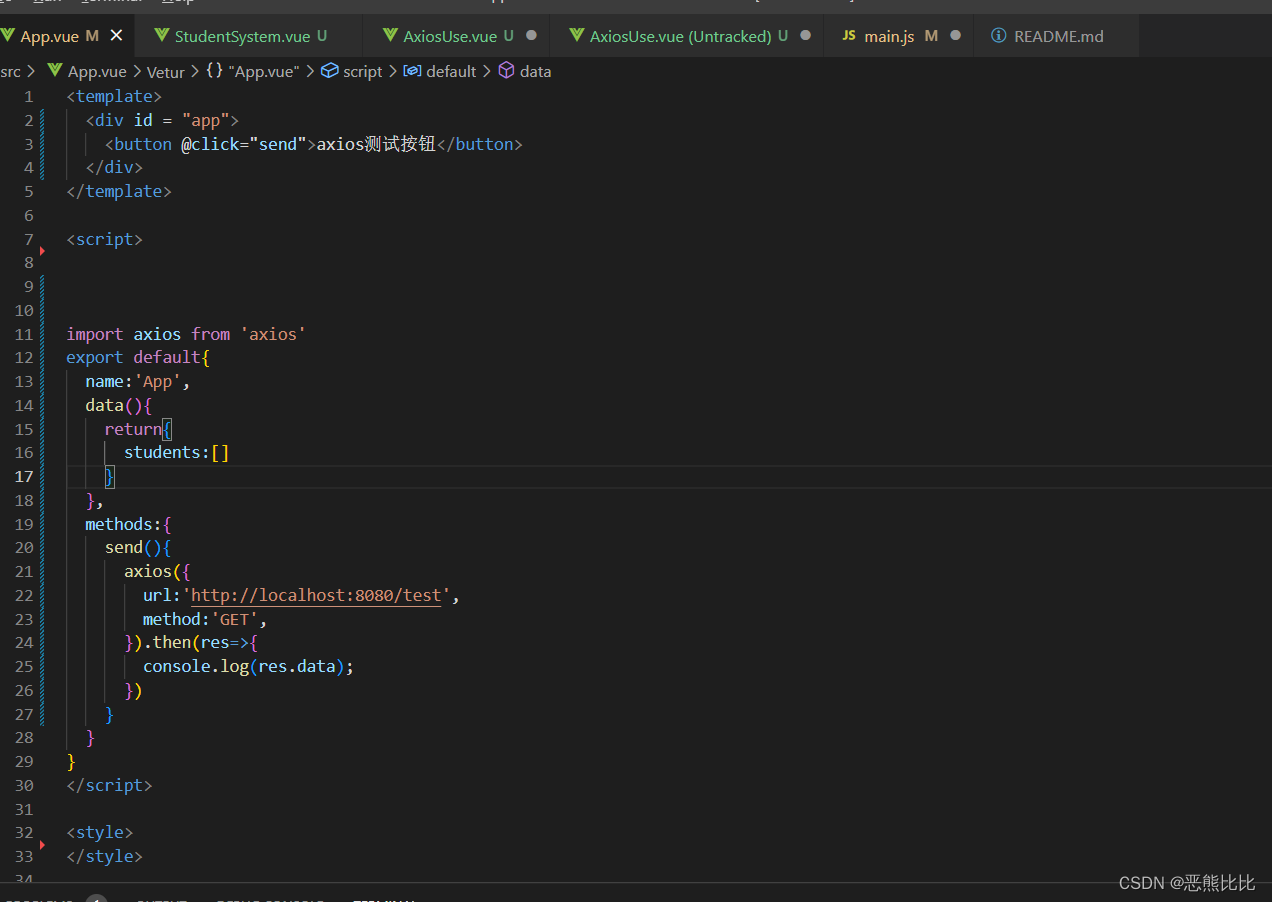Click unsaved dot on main.js tab
This screenshot has width=1272, height=902.
click(x=955, y=36)
